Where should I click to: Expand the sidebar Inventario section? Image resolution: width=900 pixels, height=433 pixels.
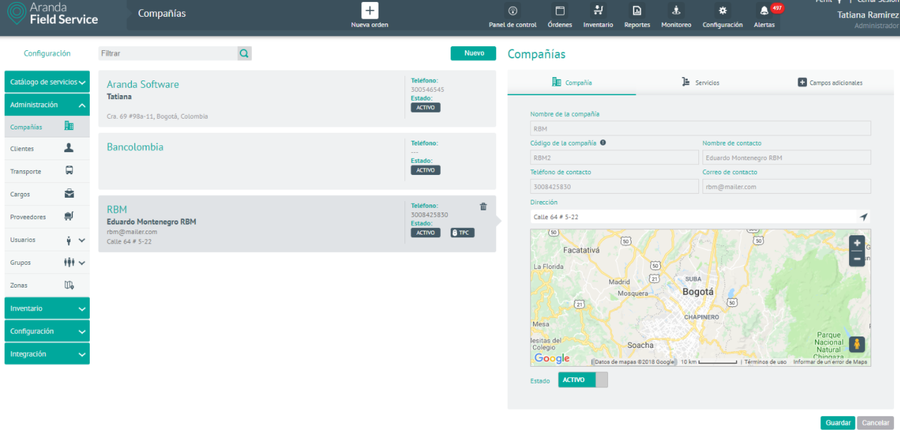pos(47,308)
